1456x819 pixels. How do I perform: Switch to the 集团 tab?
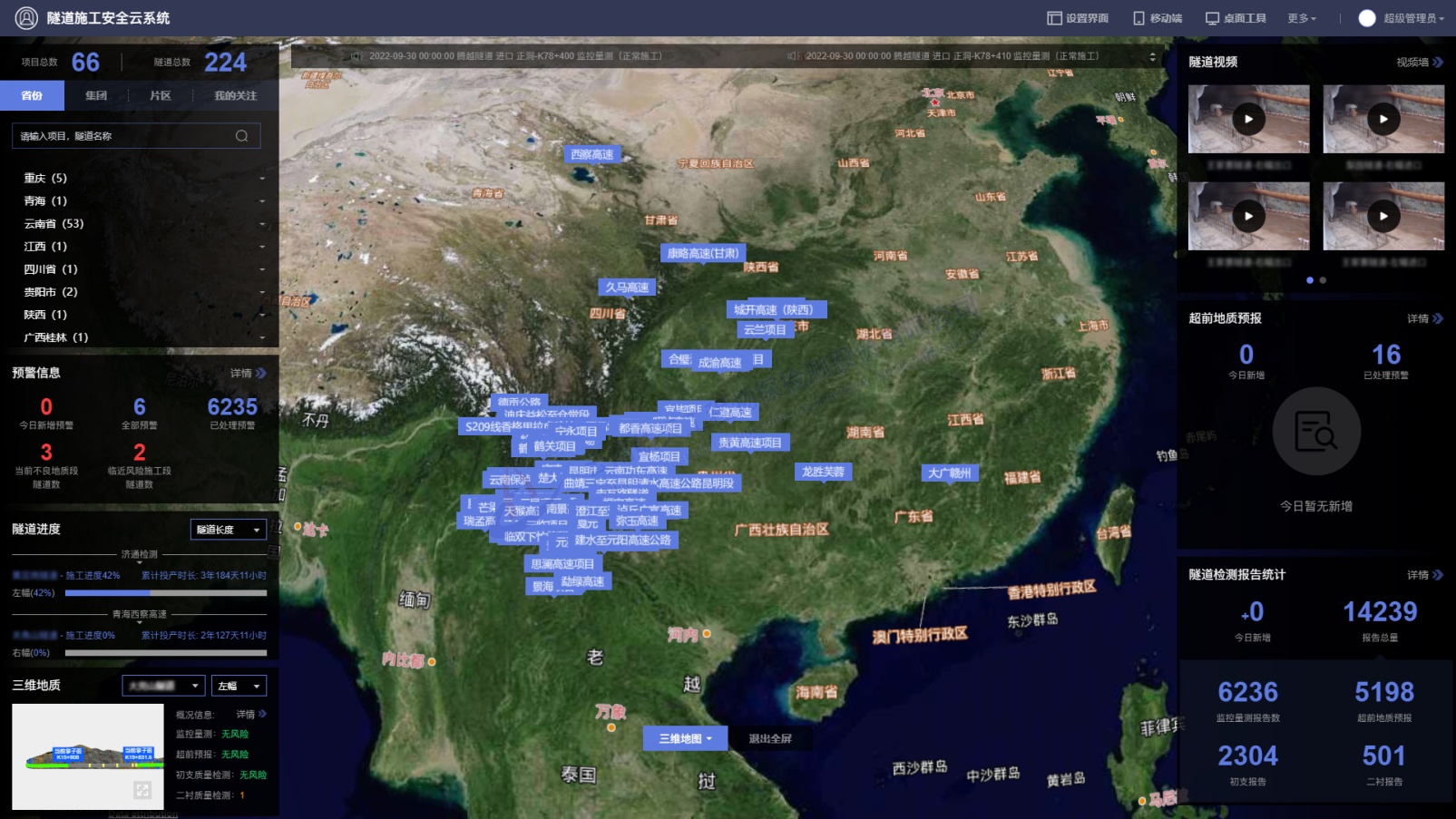point(96,95)
